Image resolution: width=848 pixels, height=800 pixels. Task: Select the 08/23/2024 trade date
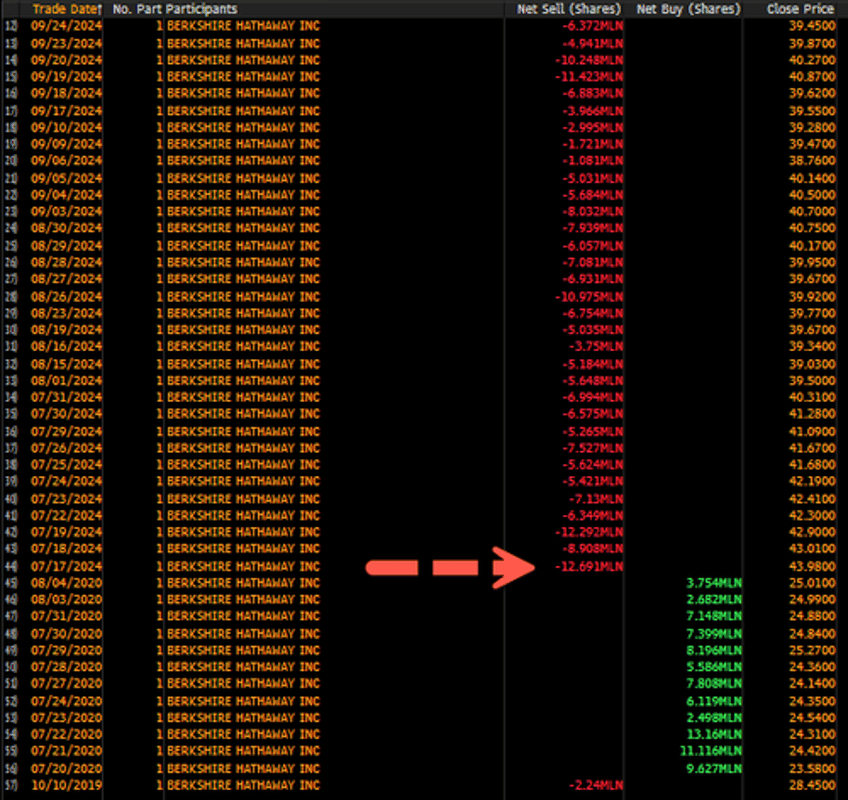pyautogui.click(x=67, y=313)
